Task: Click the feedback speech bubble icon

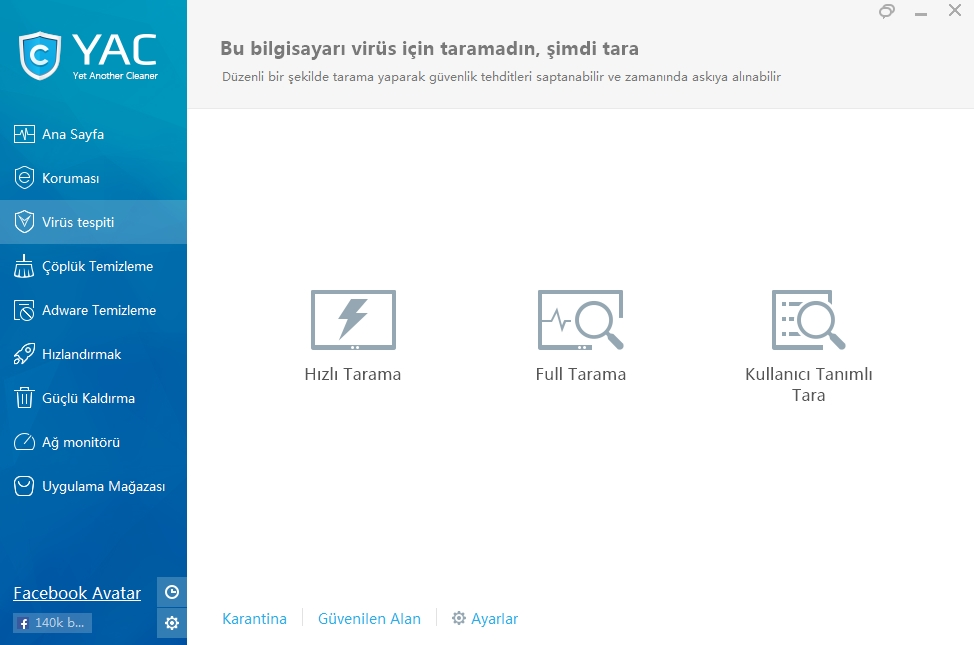Action: (887, 11)
